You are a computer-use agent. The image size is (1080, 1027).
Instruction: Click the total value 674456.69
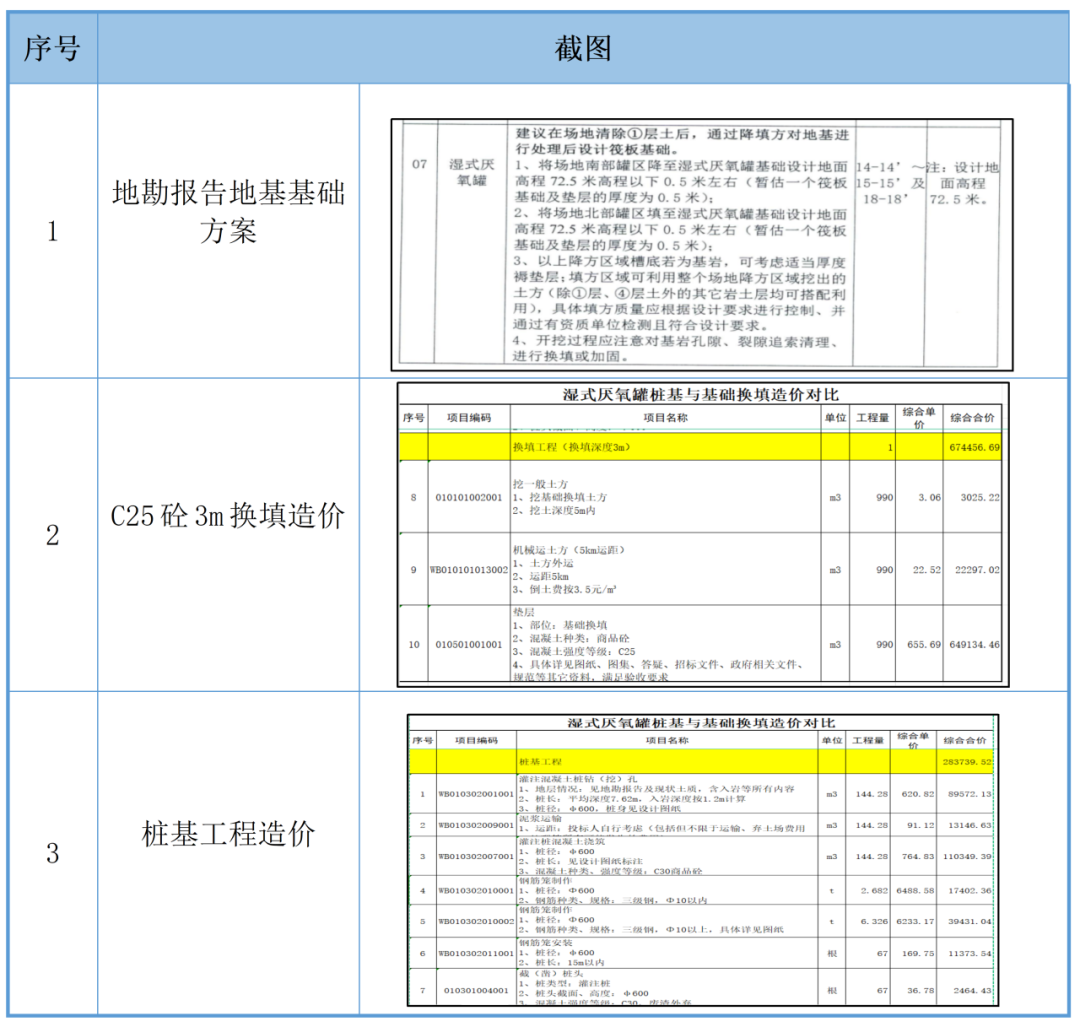972,448
